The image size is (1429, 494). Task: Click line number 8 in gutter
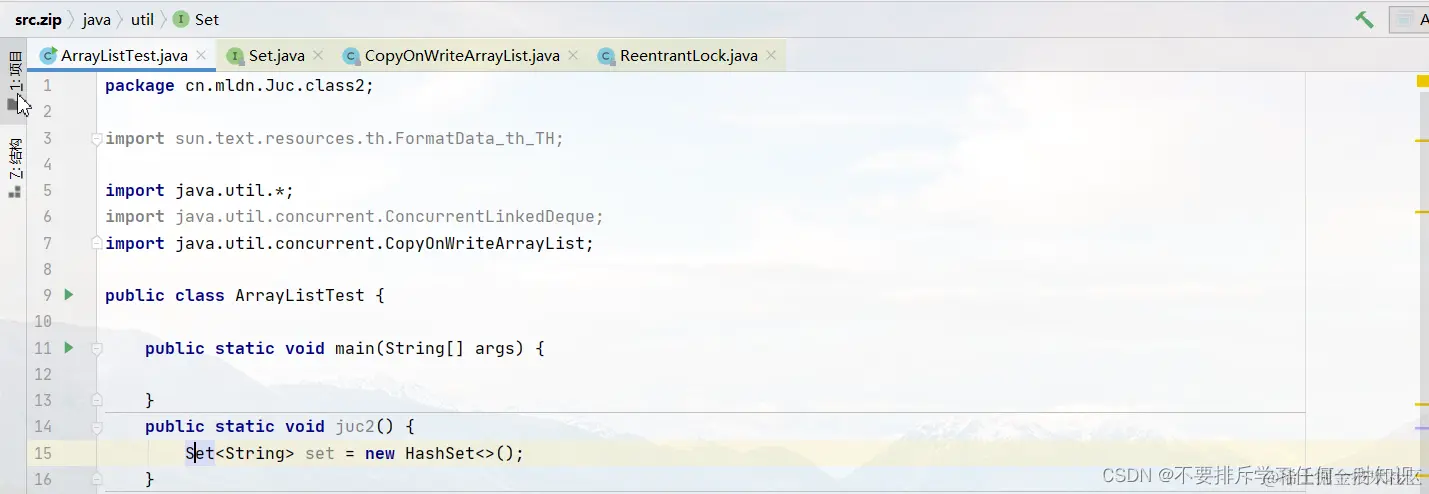pyautogui.click(x=47, y=269)
